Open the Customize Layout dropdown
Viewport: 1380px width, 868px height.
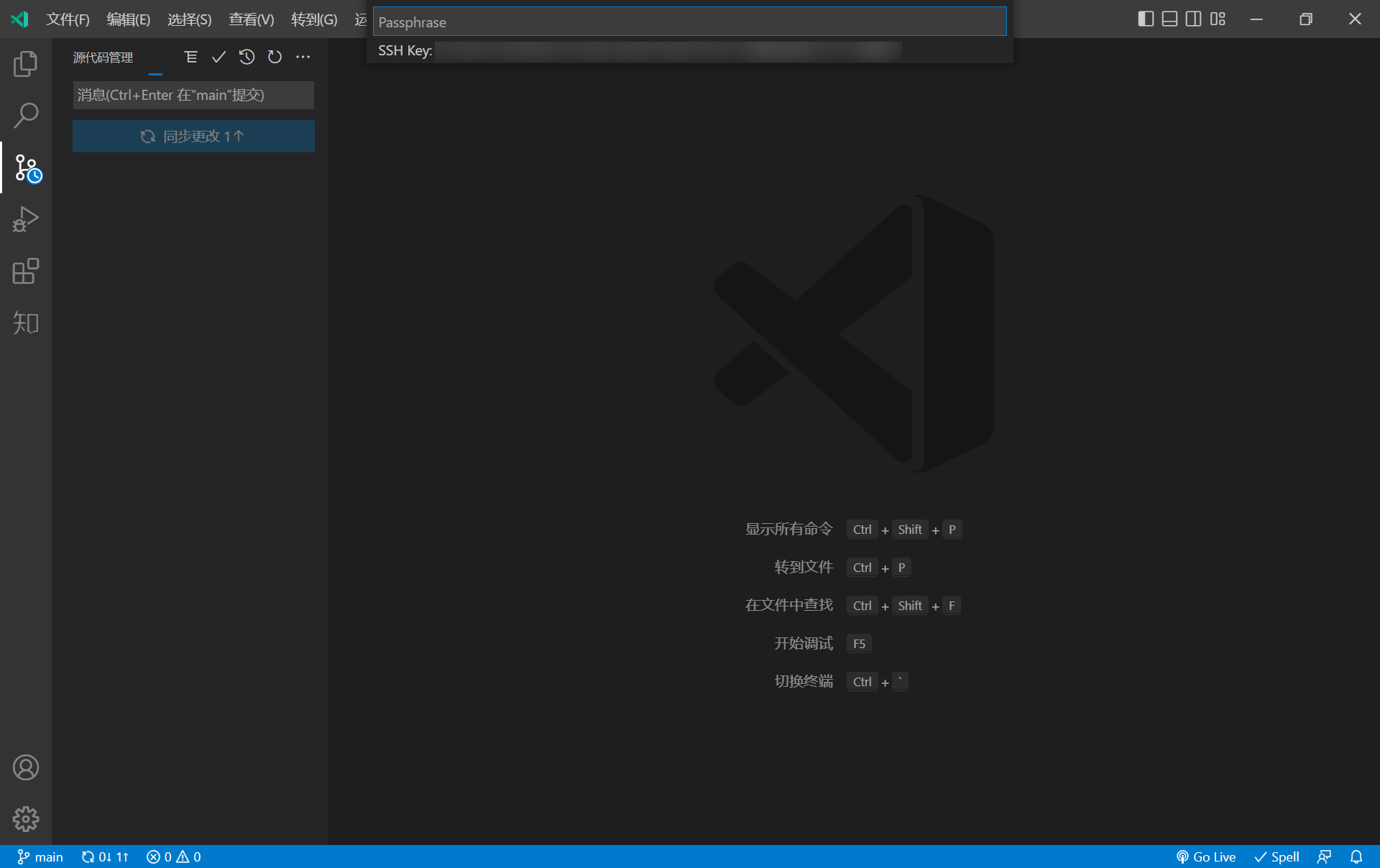click(1218, 19)
